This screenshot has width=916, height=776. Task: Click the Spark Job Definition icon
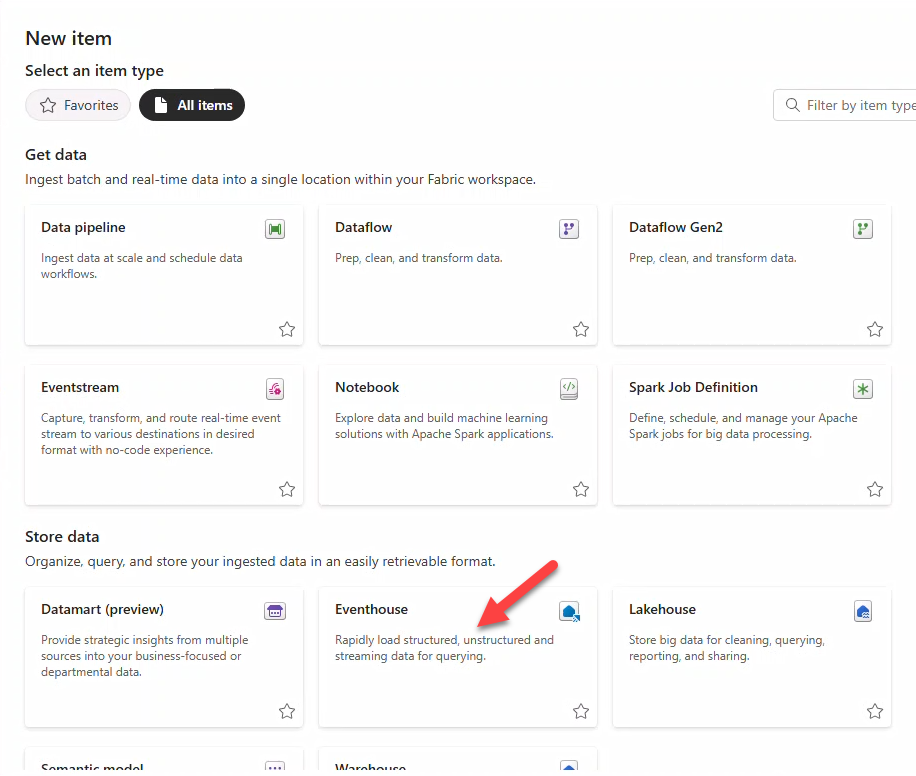863,389
